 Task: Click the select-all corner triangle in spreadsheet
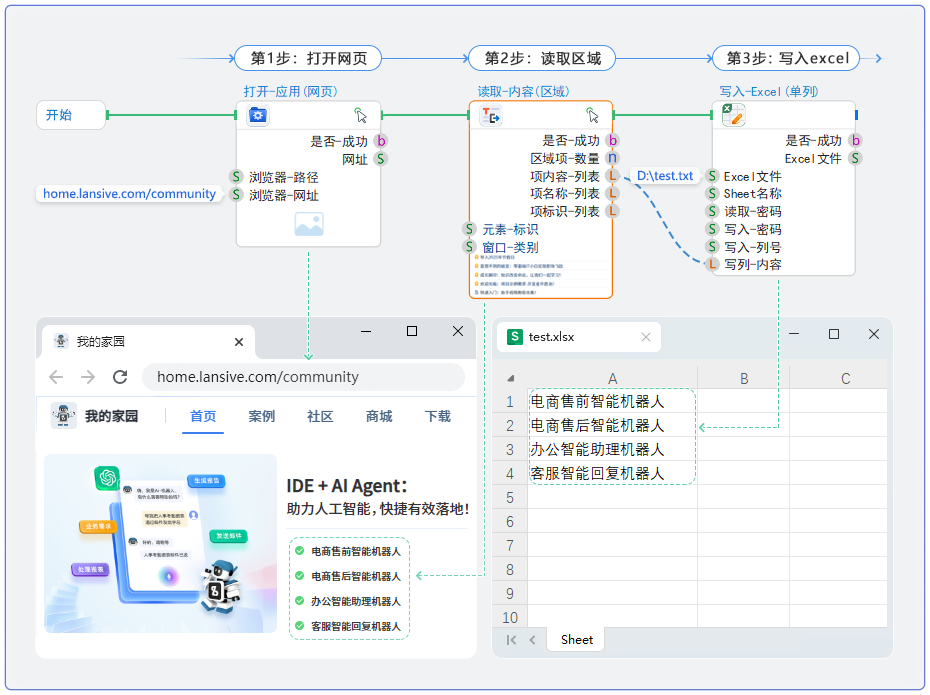(x=511, y=379)
